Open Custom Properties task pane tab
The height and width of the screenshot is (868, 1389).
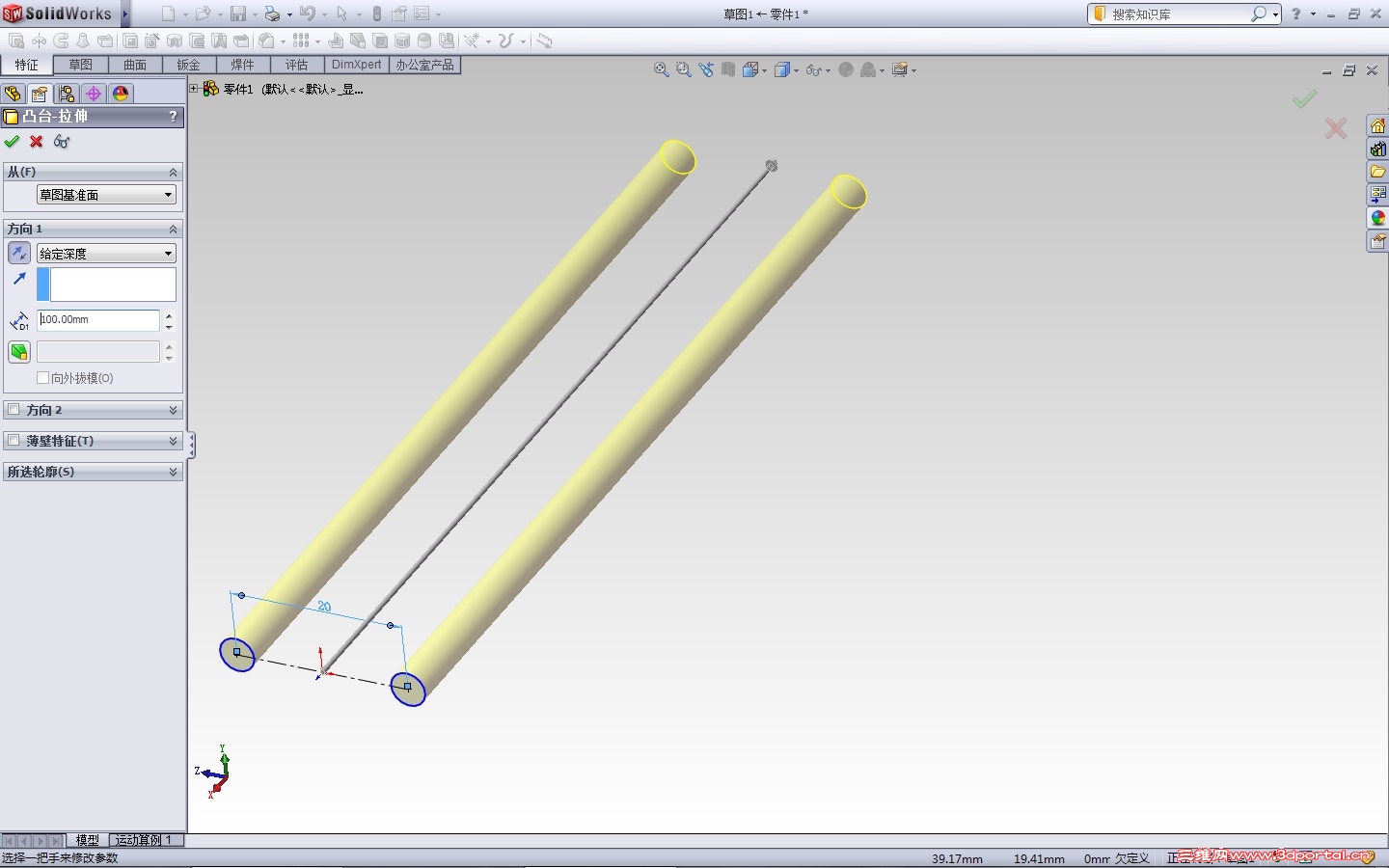1377,241
